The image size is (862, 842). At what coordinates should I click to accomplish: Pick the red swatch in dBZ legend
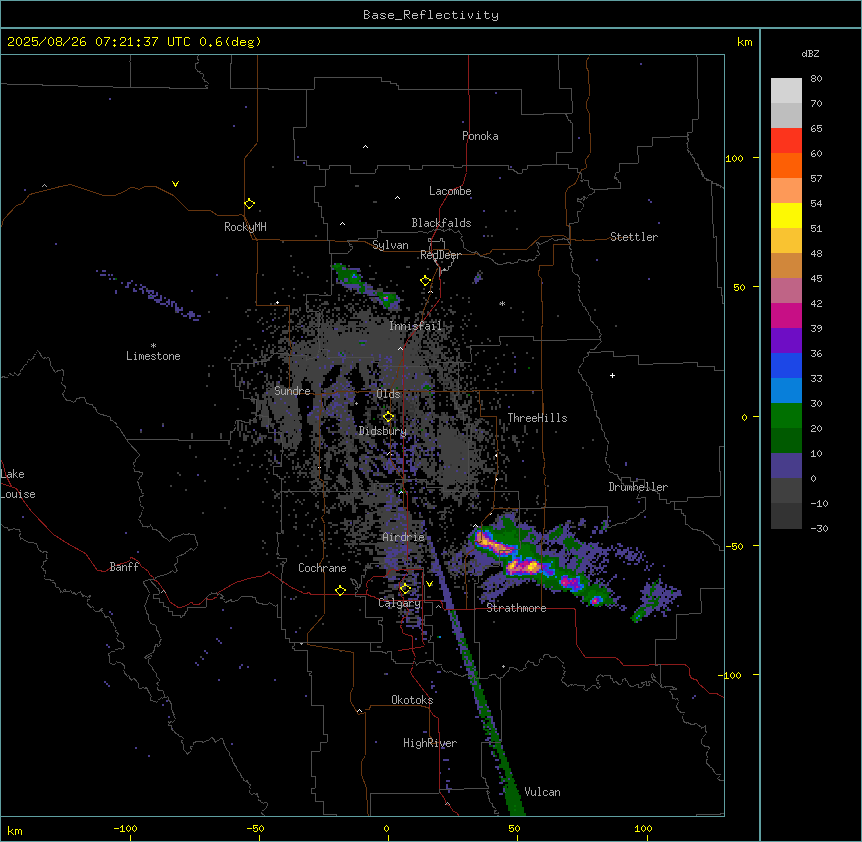click(x=786, y=141)
